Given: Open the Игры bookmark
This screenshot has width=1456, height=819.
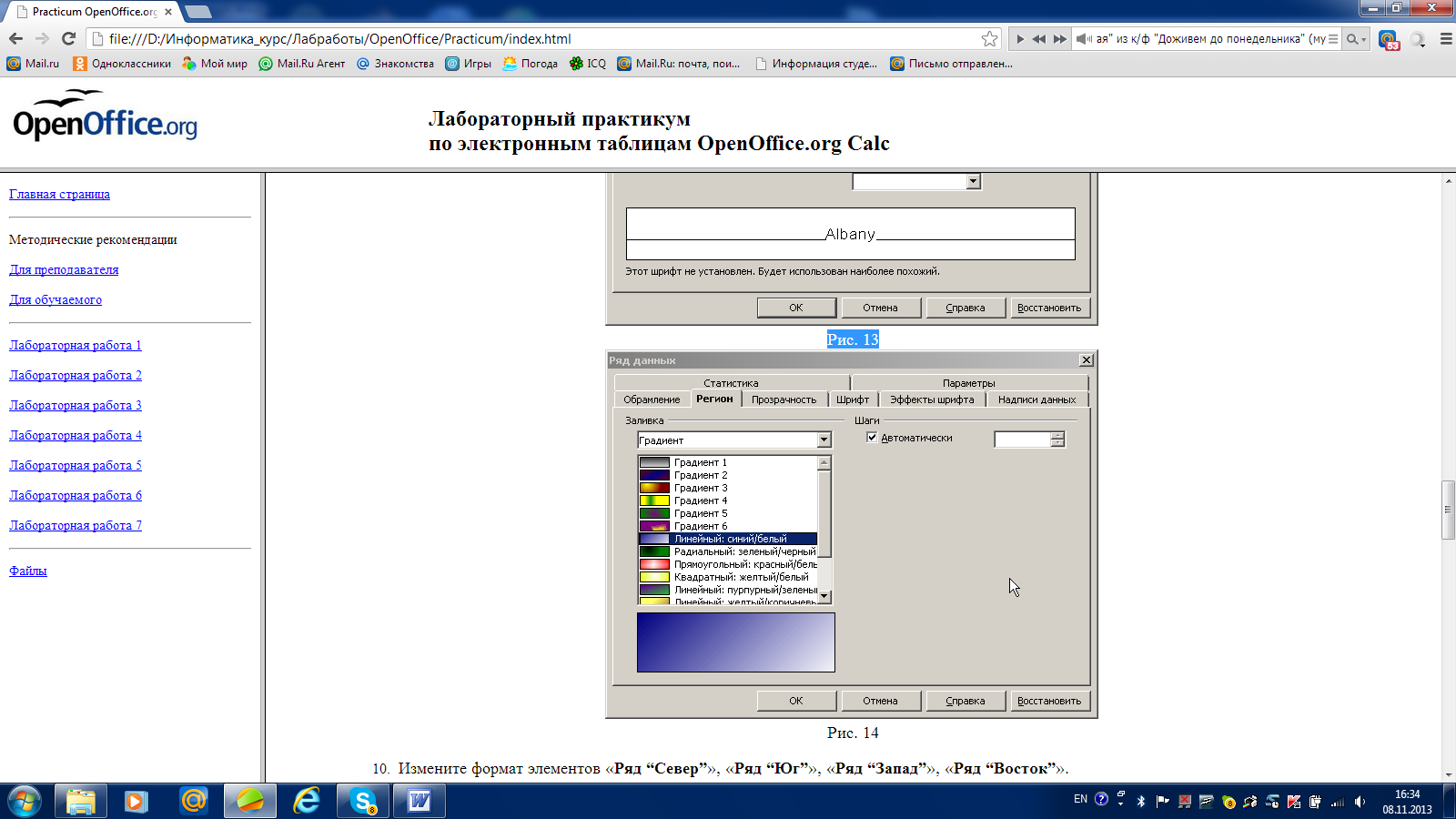Looking at the screenshot, I should [468, 64].
